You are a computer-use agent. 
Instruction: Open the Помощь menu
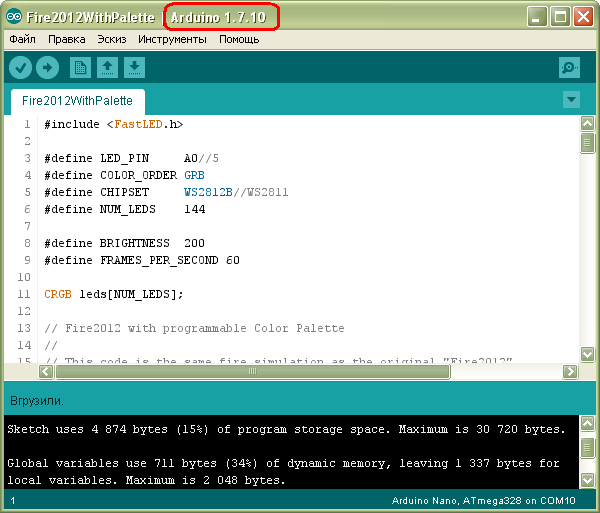[x=239, y=39]
